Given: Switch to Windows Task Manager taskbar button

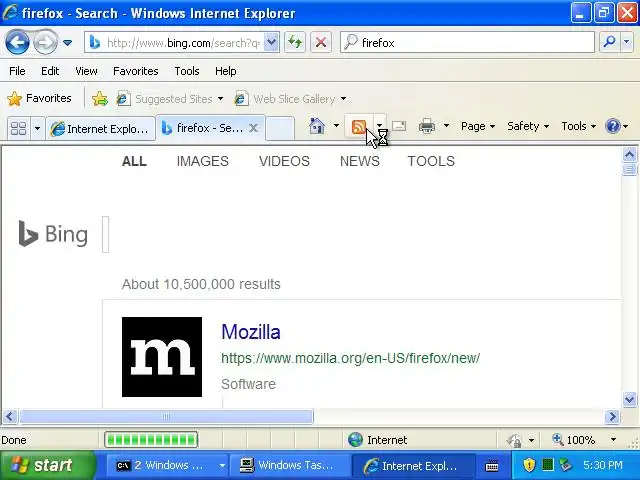Looking at the screenshot, I should pyautogui.click(x=290, y=465).
